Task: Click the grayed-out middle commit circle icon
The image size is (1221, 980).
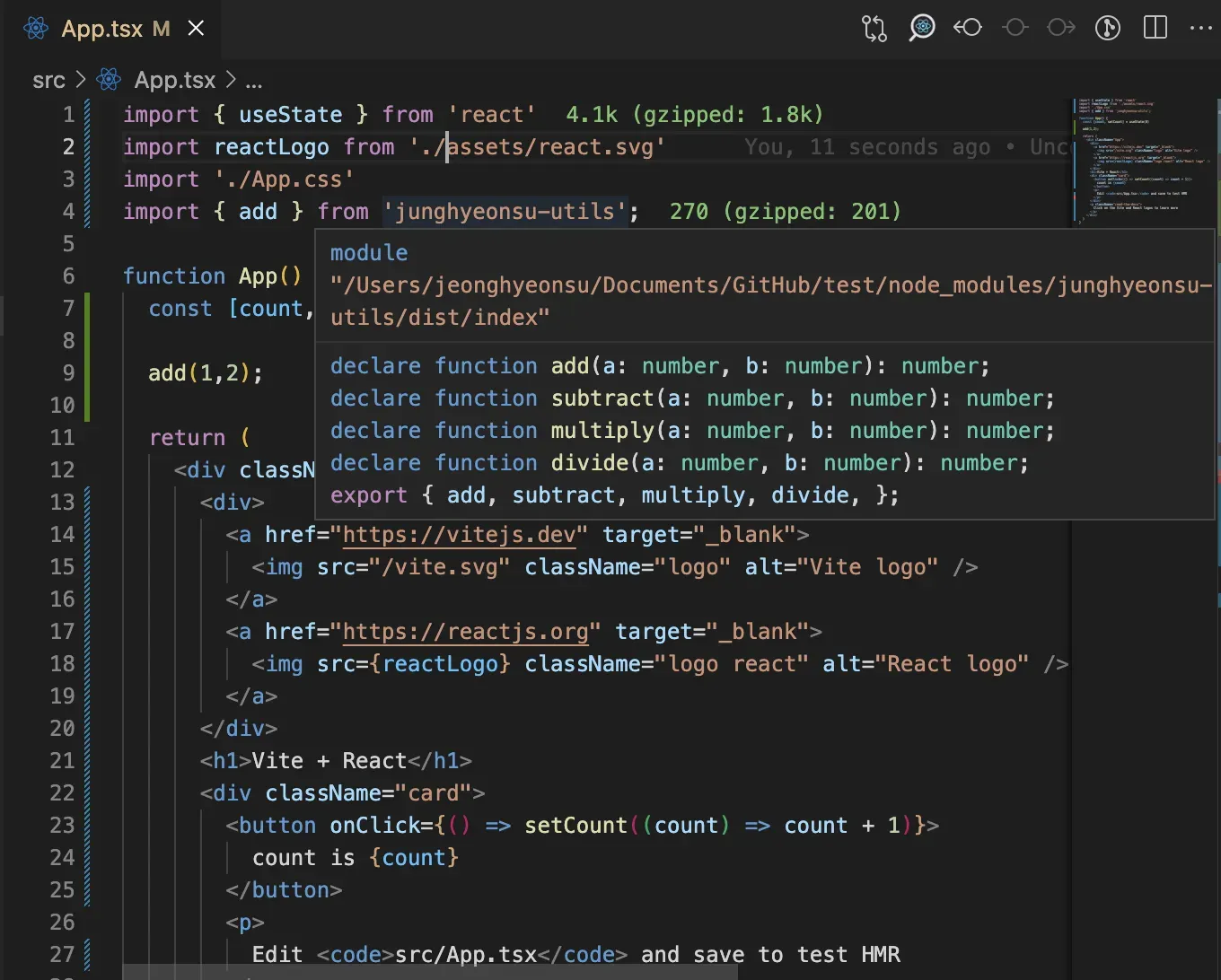Action: (x=1015, y=29)
